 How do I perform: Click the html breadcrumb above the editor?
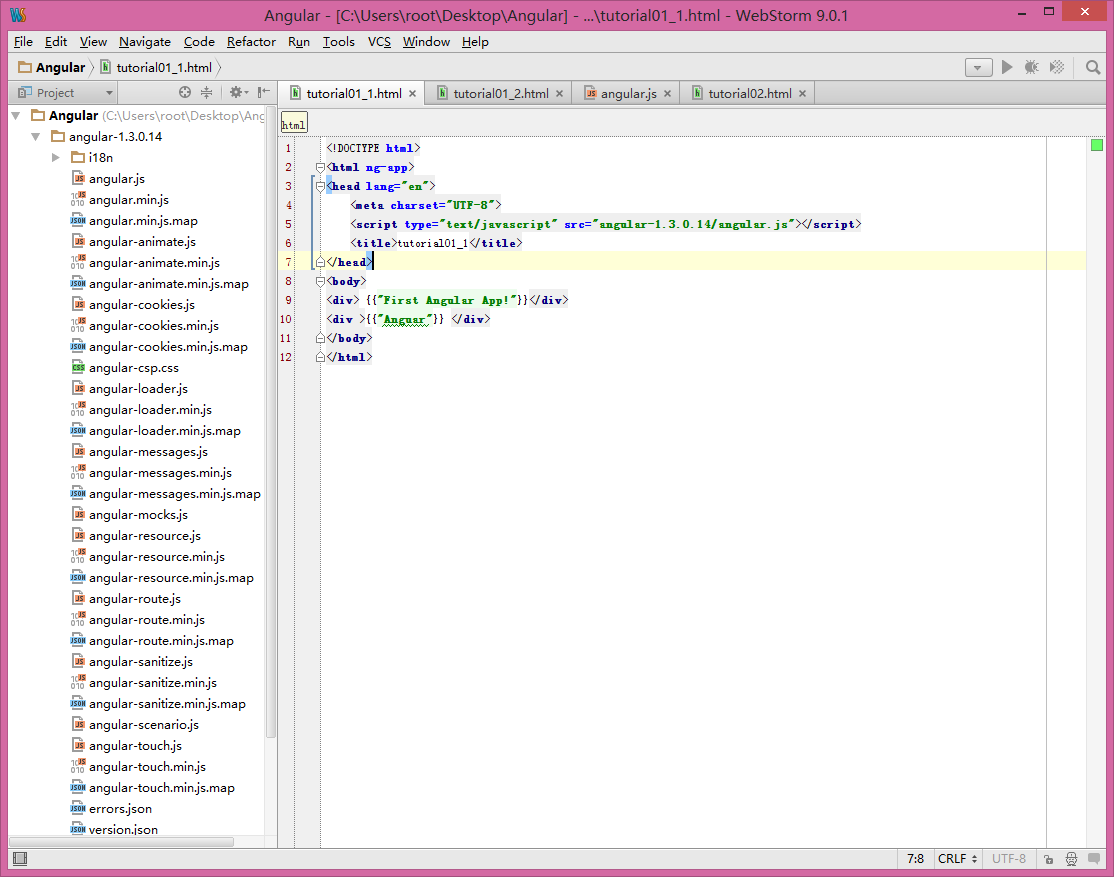[293, 125]
